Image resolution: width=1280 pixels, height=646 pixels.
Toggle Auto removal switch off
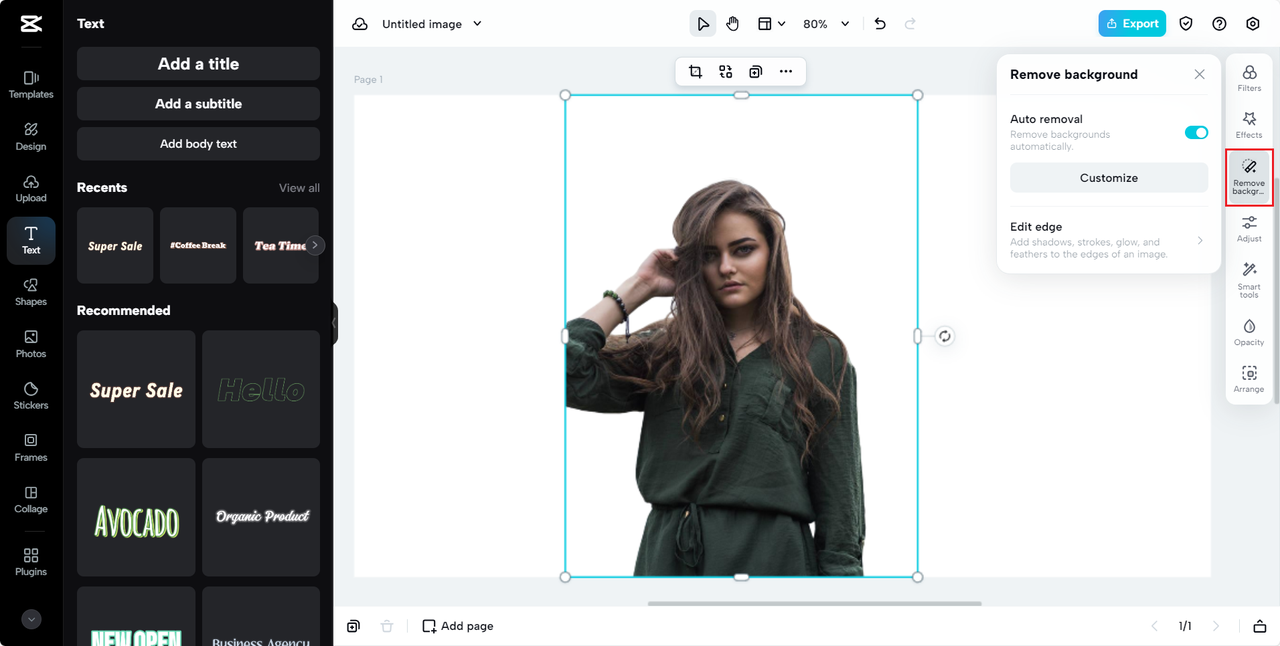(1196, 132)
